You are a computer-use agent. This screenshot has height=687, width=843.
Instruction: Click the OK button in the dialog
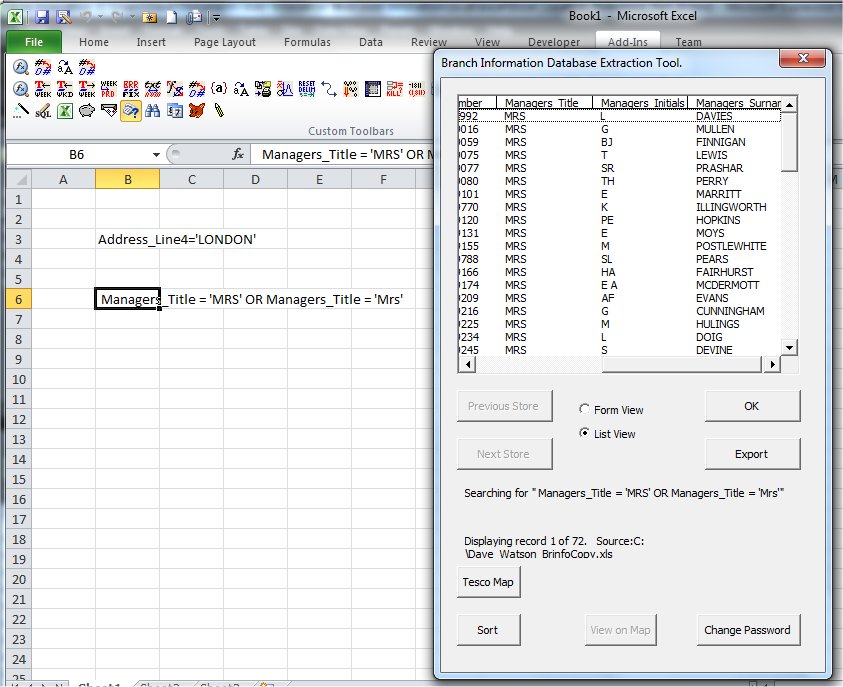tap(752, 406)
